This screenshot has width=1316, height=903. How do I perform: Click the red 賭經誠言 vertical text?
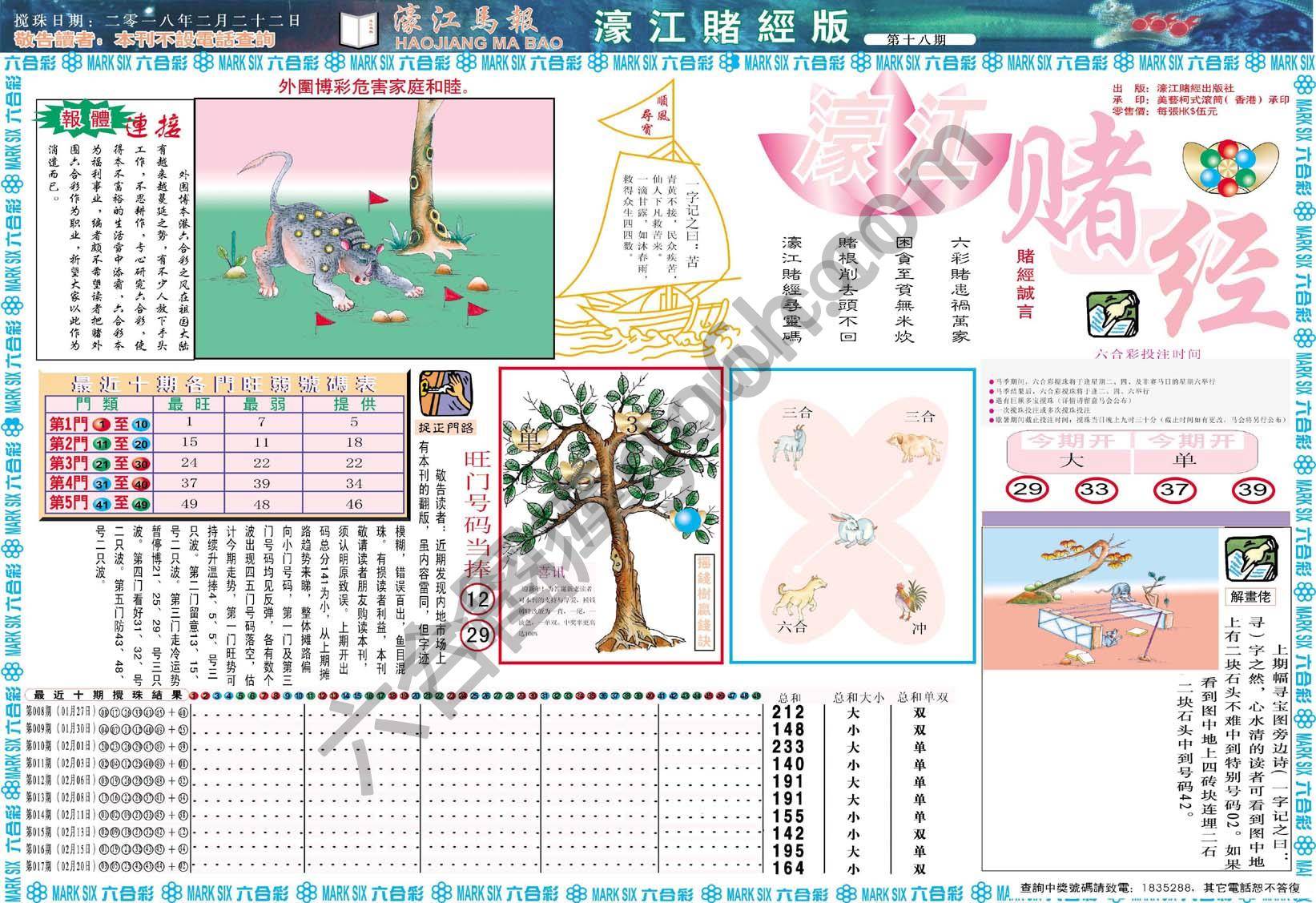(1026, 284)
